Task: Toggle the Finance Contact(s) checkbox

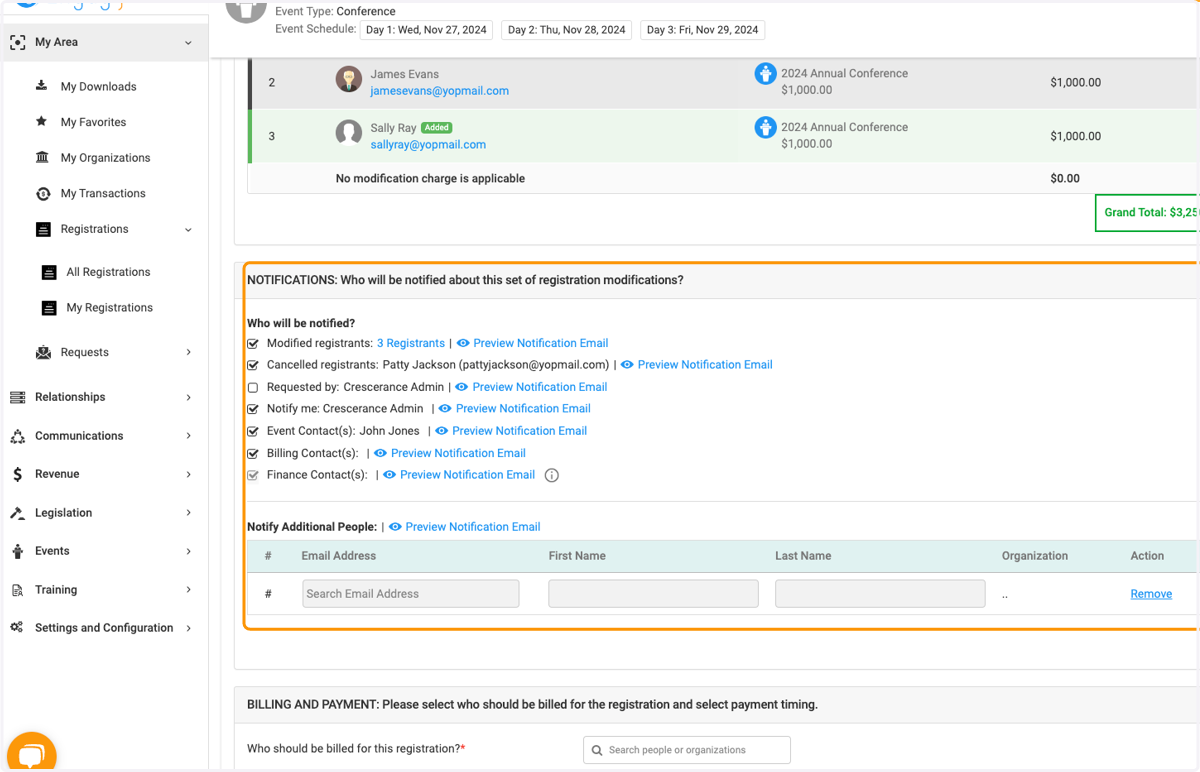Action: [253, 476]
